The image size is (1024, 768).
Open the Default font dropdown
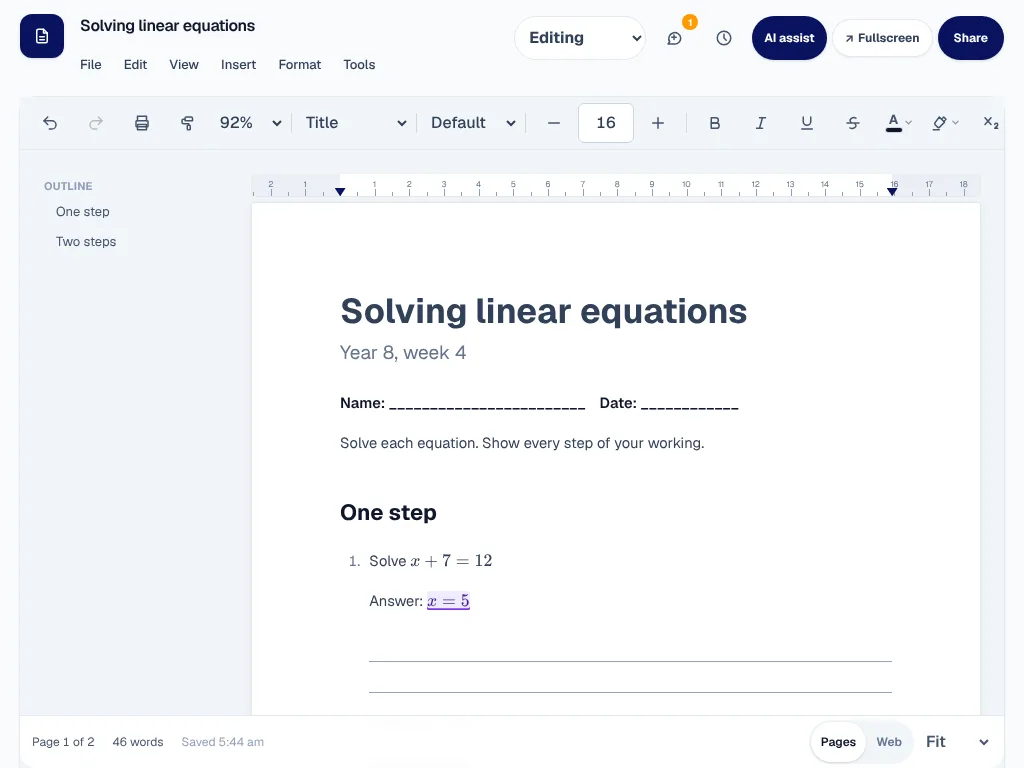click(x=473, y=123)
